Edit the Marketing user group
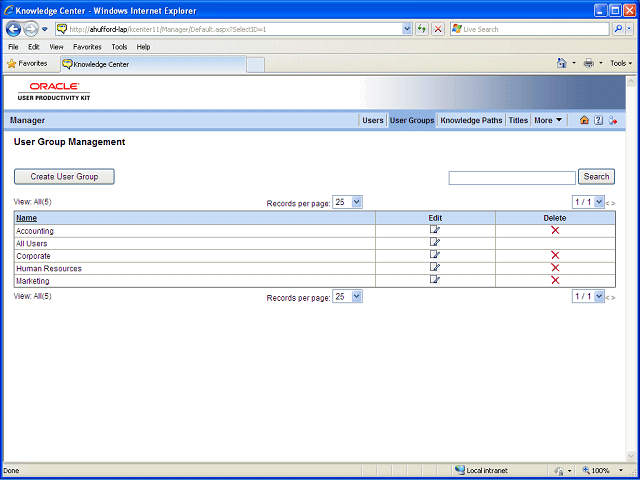 click(435, 280)
